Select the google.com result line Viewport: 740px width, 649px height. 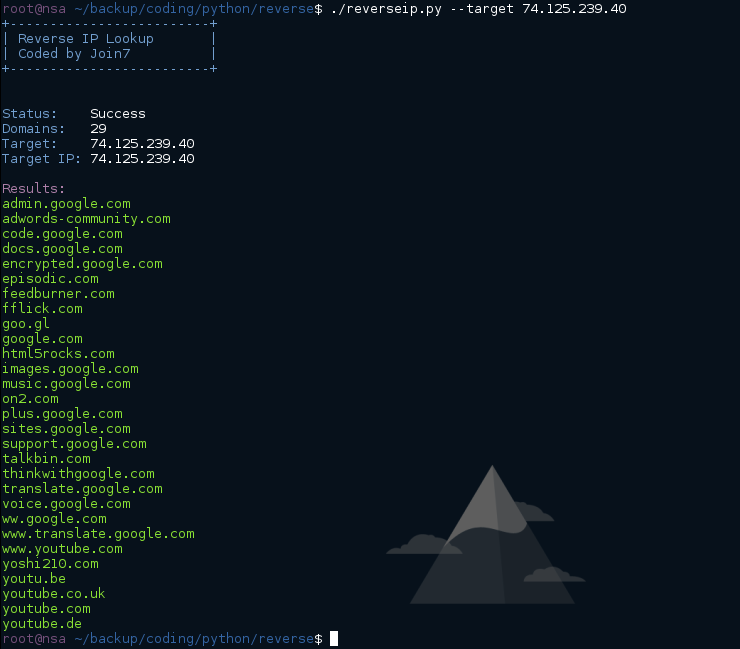coord(42,339)
